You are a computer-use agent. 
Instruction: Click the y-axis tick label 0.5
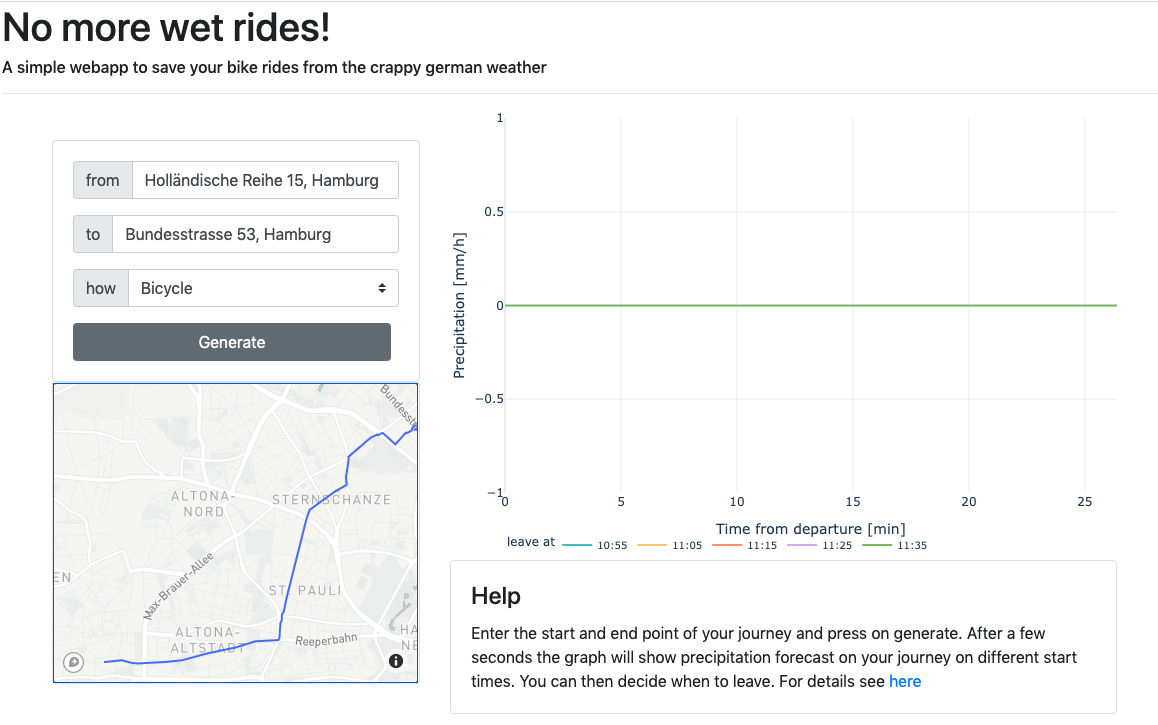pos(493,212)
